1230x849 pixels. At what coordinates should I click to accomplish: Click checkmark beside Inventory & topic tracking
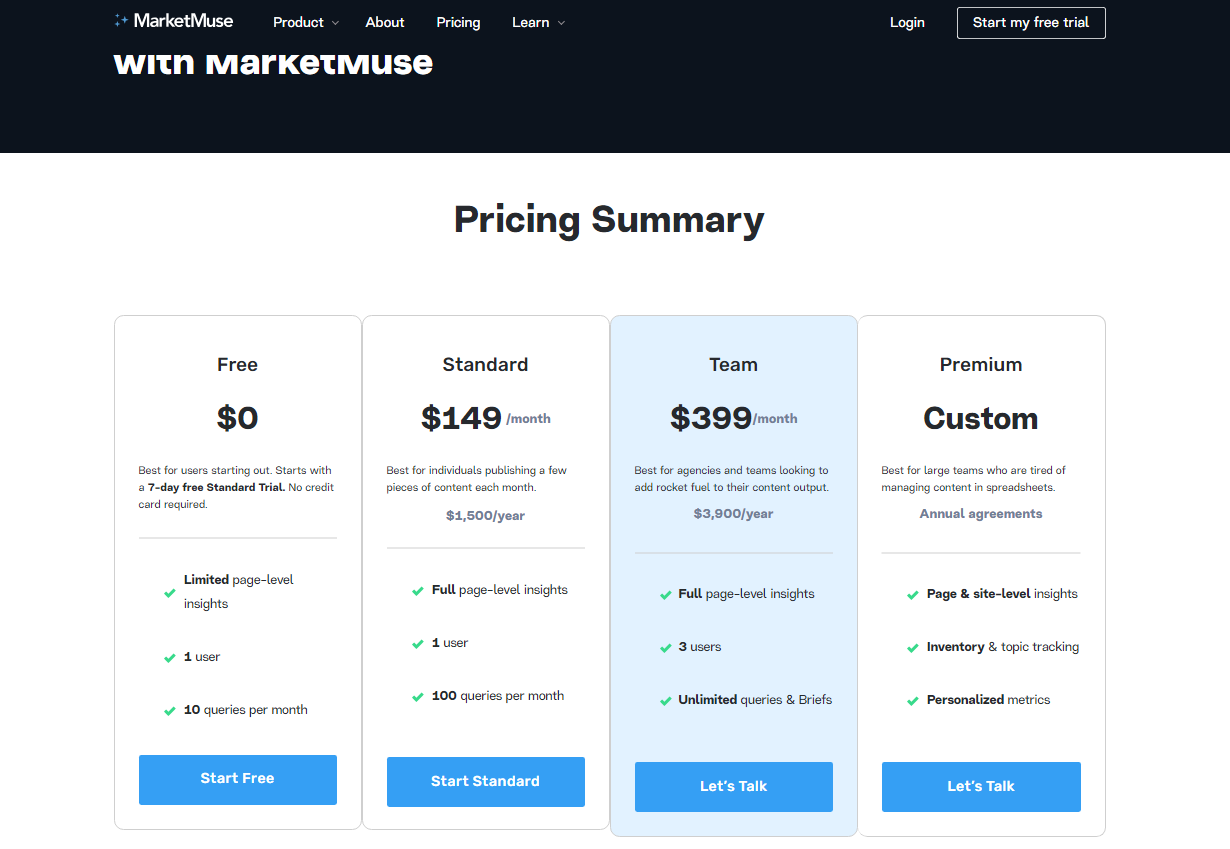click(913, 648)
